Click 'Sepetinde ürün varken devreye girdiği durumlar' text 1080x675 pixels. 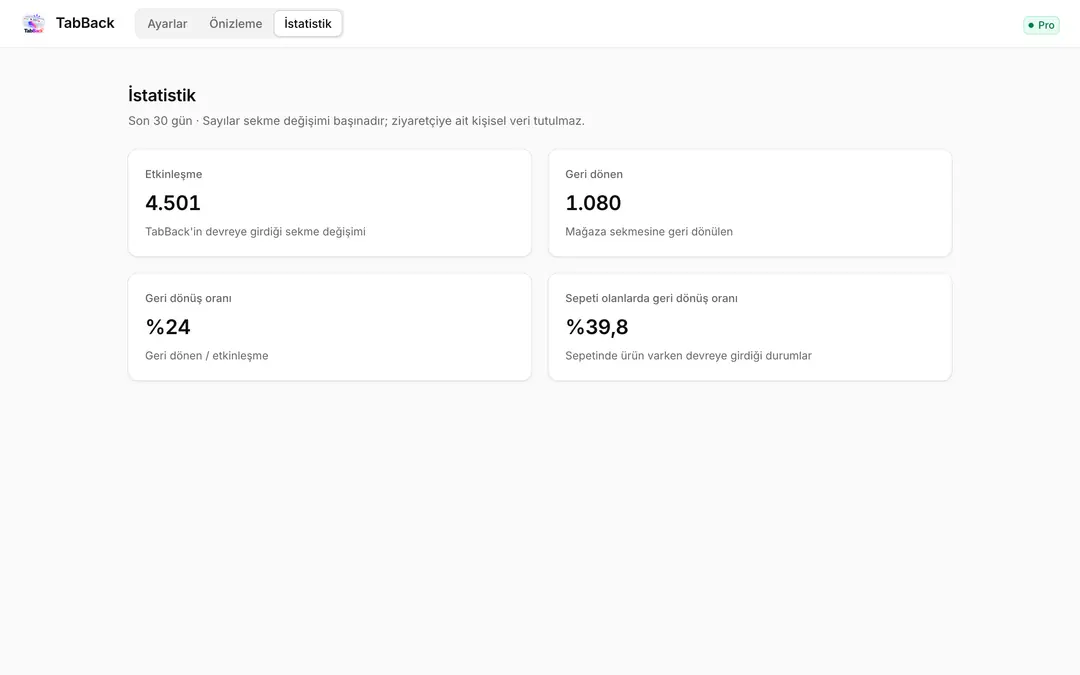pos(689,355)
